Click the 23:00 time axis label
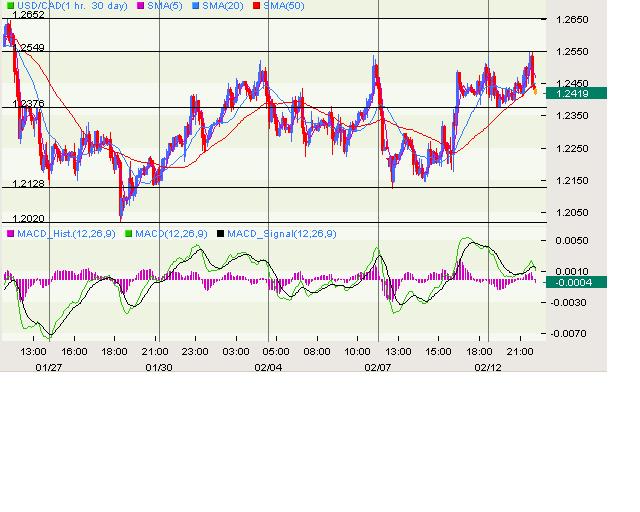The height and width of the screenshot is (512, 640). point(195,352)
